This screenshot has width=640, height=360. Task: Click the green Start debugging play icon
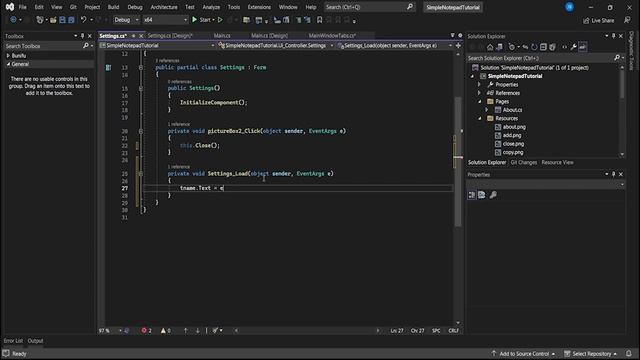(195, 20)
